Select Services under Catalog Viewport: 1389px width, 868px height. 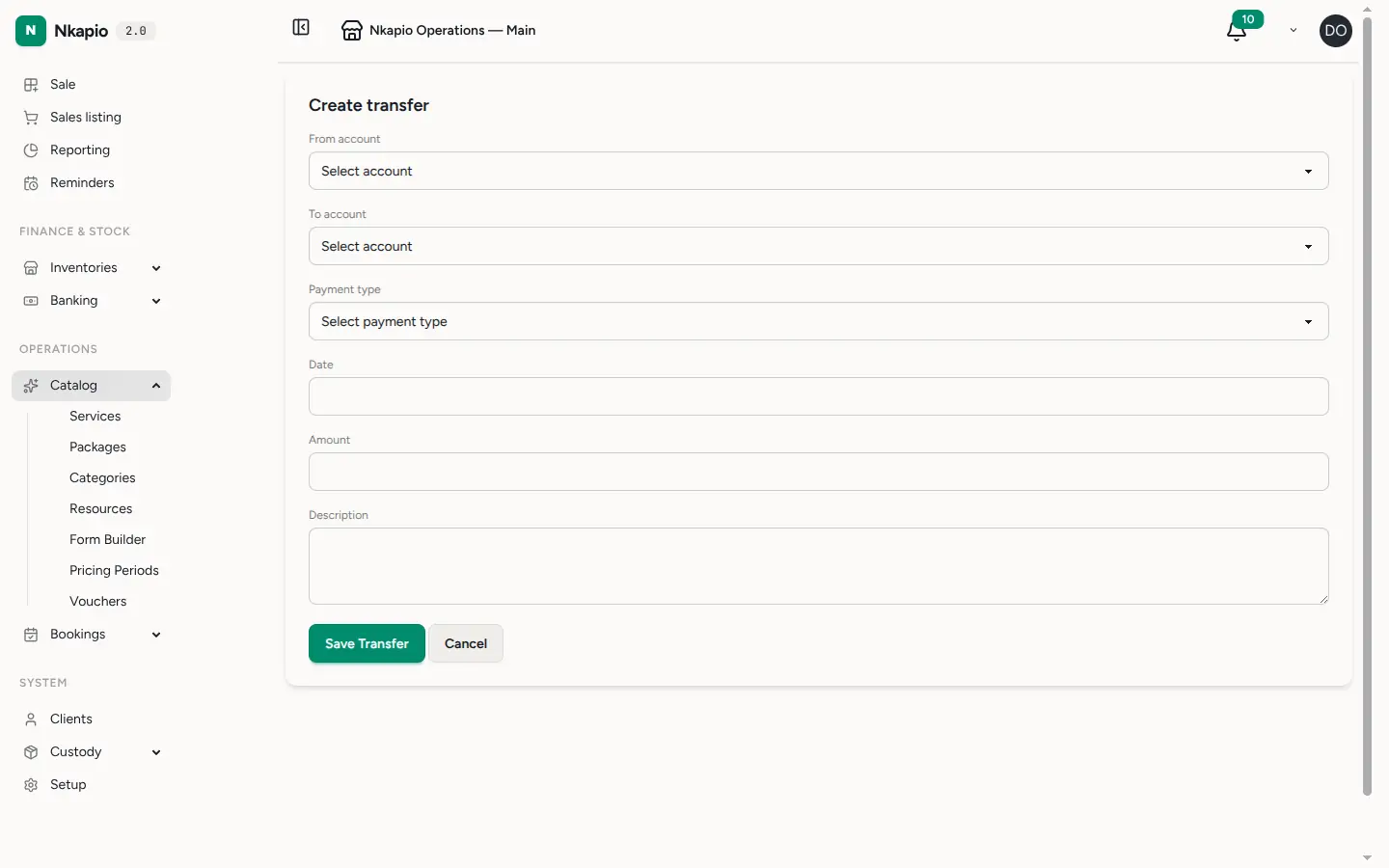coord(95,417)
